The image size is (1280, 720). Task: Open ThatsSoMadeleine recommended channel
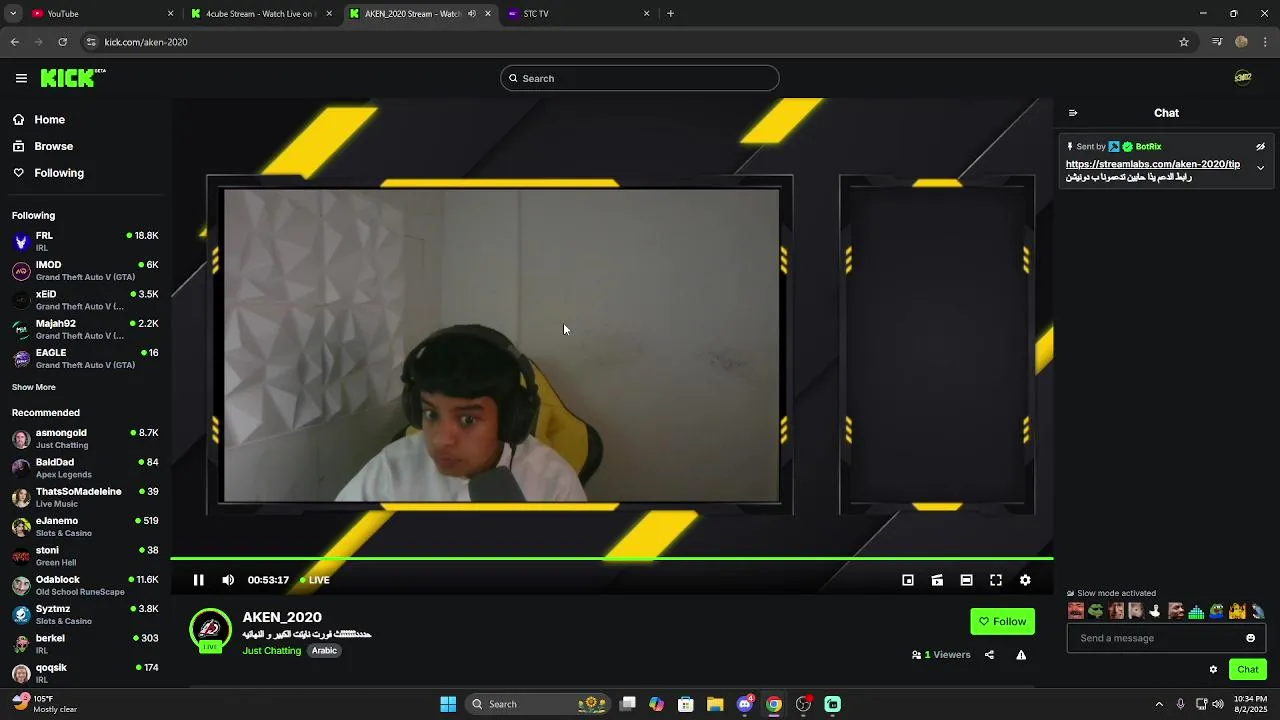point(85,497)
